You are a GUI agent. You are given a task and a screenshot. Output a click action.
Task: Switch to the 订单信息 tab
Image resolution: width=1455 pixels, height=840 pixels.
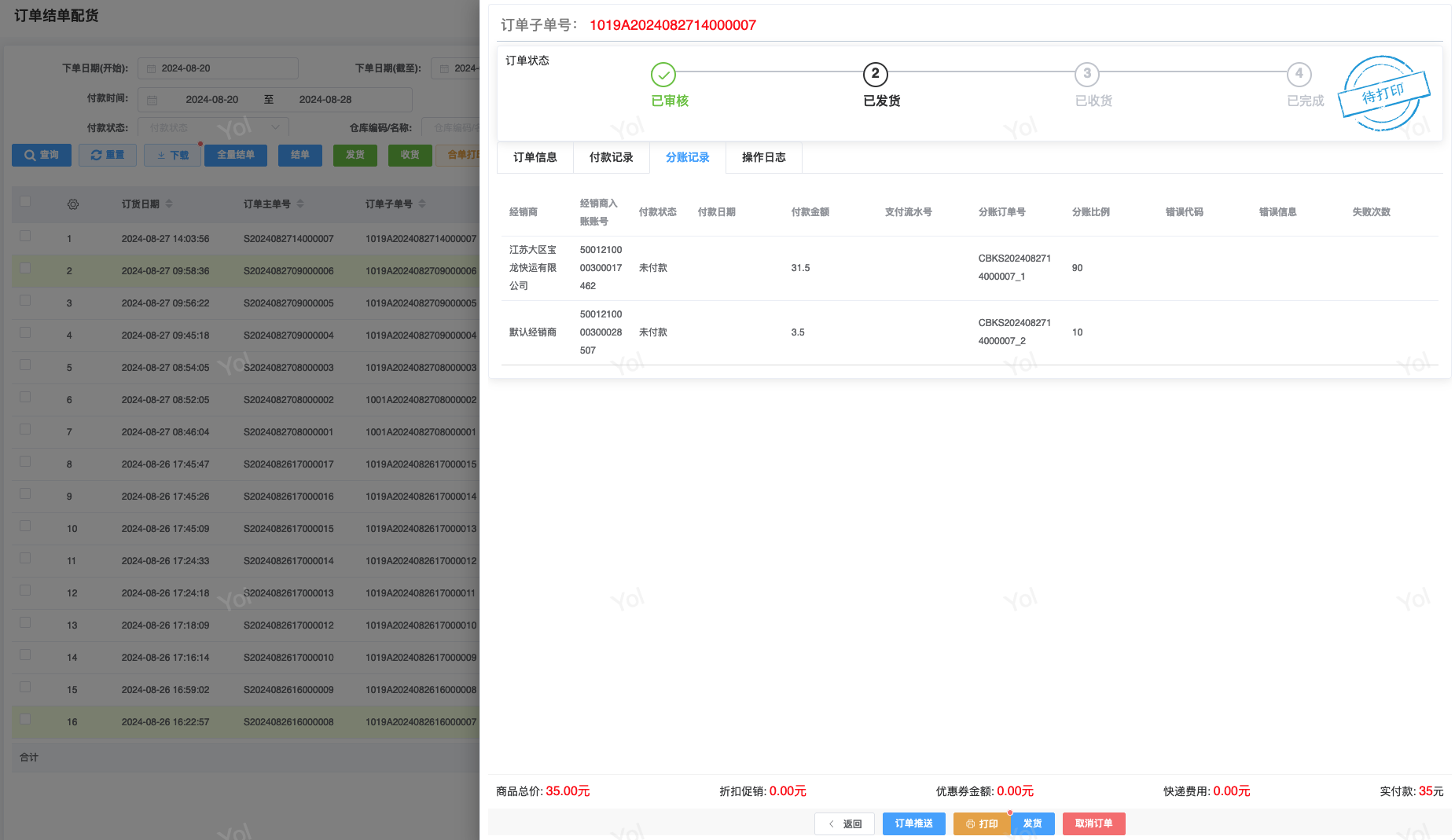pyautogui.click(x=535, y=157)
